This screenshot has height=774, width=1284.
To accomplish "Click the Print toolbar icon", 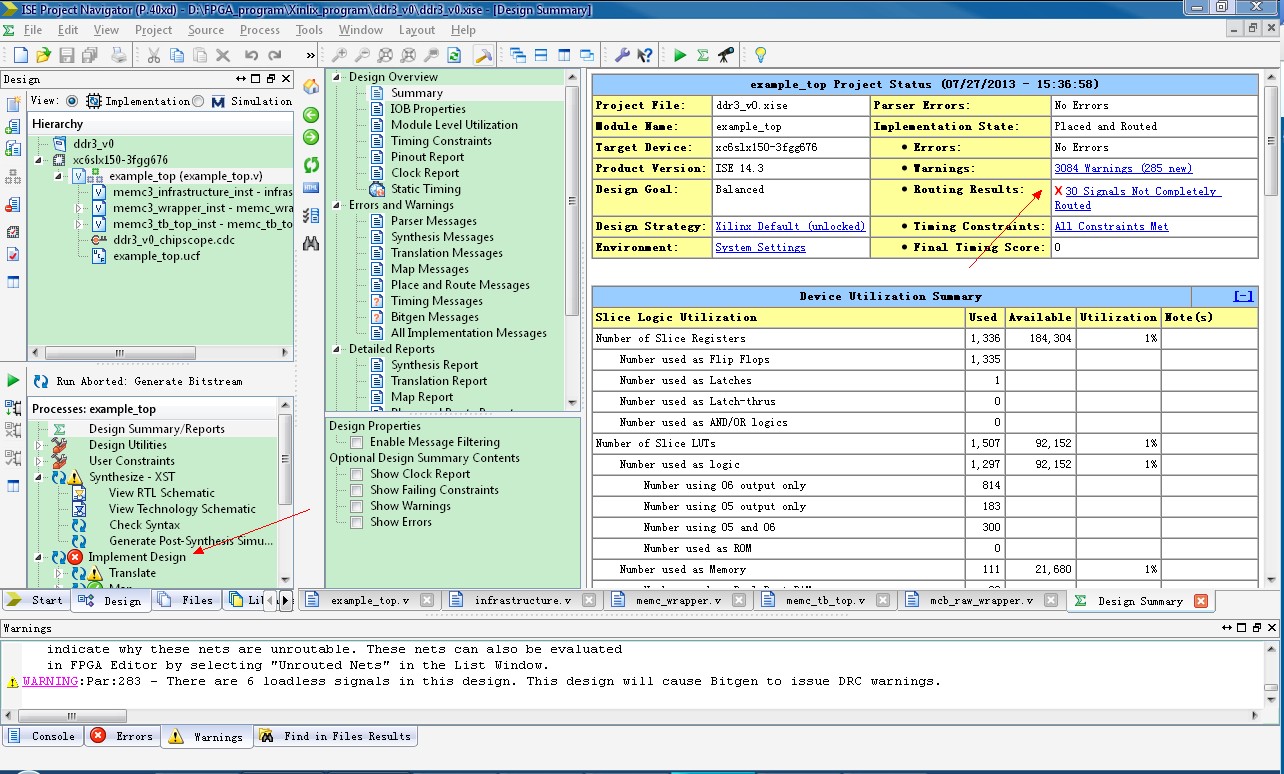I will point(118,55).
